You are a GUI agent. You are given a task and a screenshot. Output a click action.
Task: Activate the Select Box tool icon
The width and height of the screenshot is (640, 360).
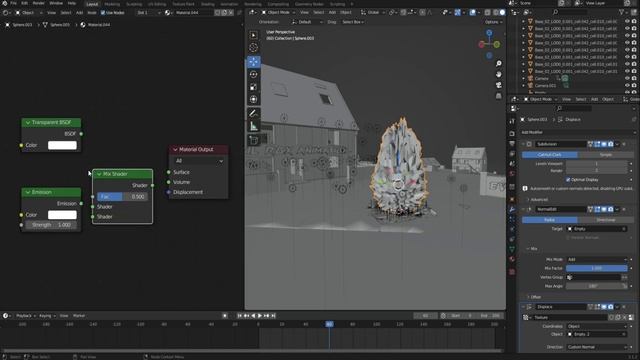[x=253, y=35]
